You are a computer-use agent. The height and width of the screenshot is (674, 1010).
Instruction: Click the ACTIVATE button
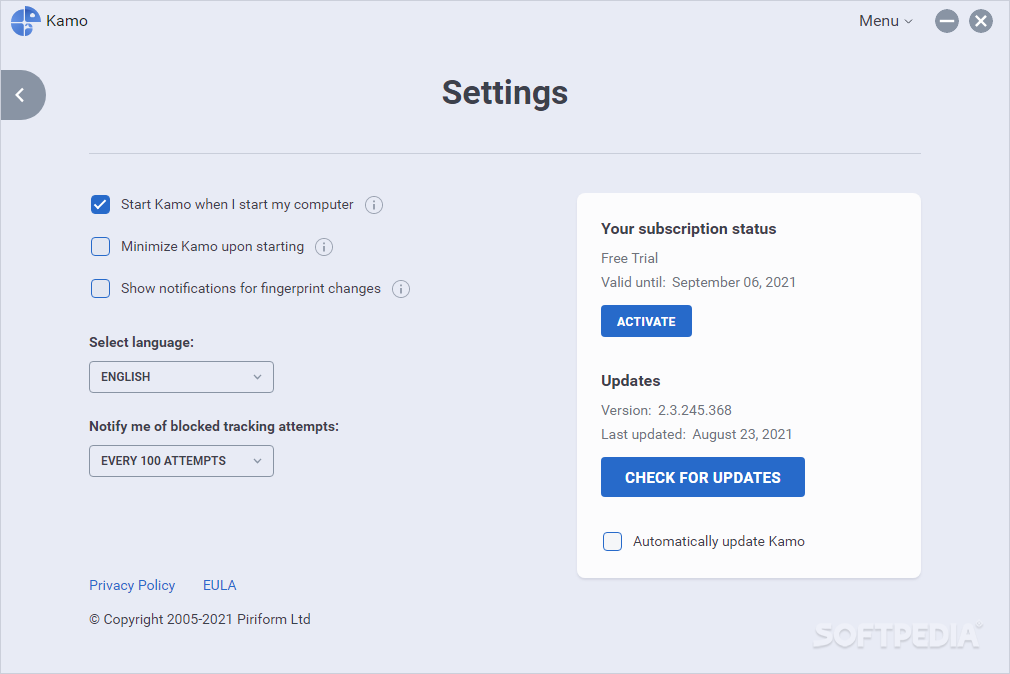[646, 321]
